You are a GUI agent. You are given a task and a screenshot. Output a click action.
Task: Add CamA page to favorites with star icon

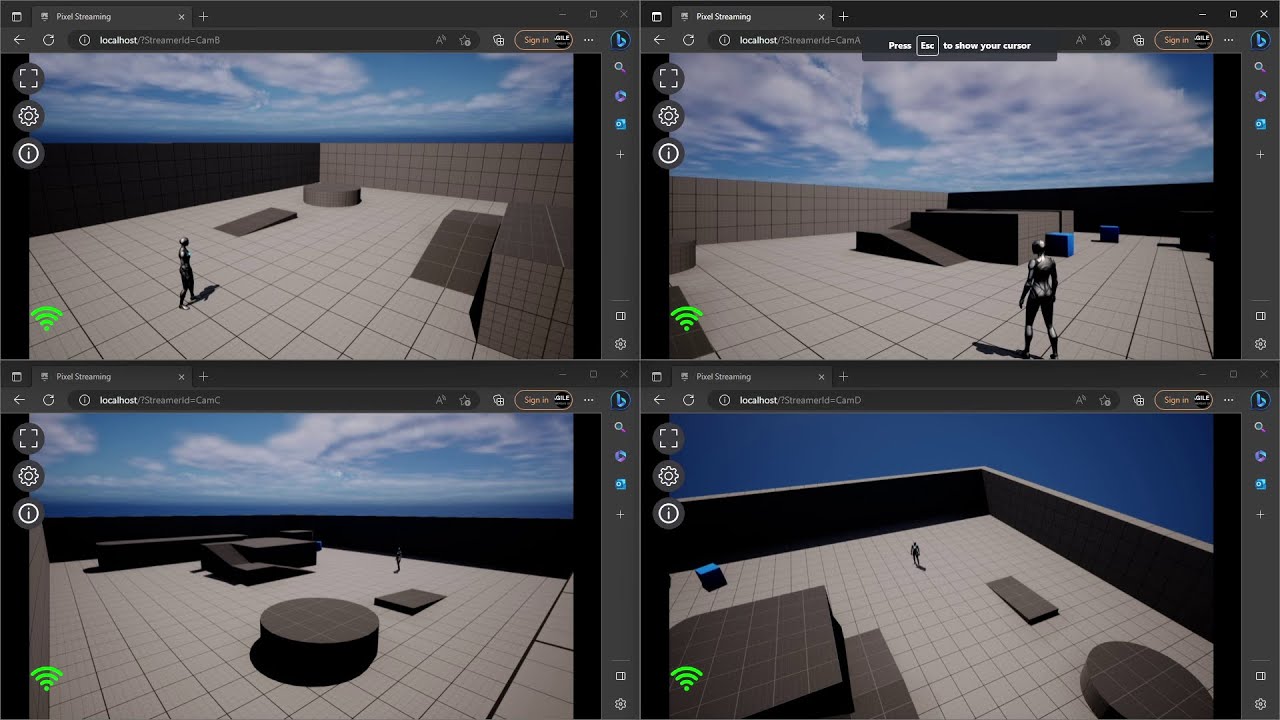(1105, 40)
